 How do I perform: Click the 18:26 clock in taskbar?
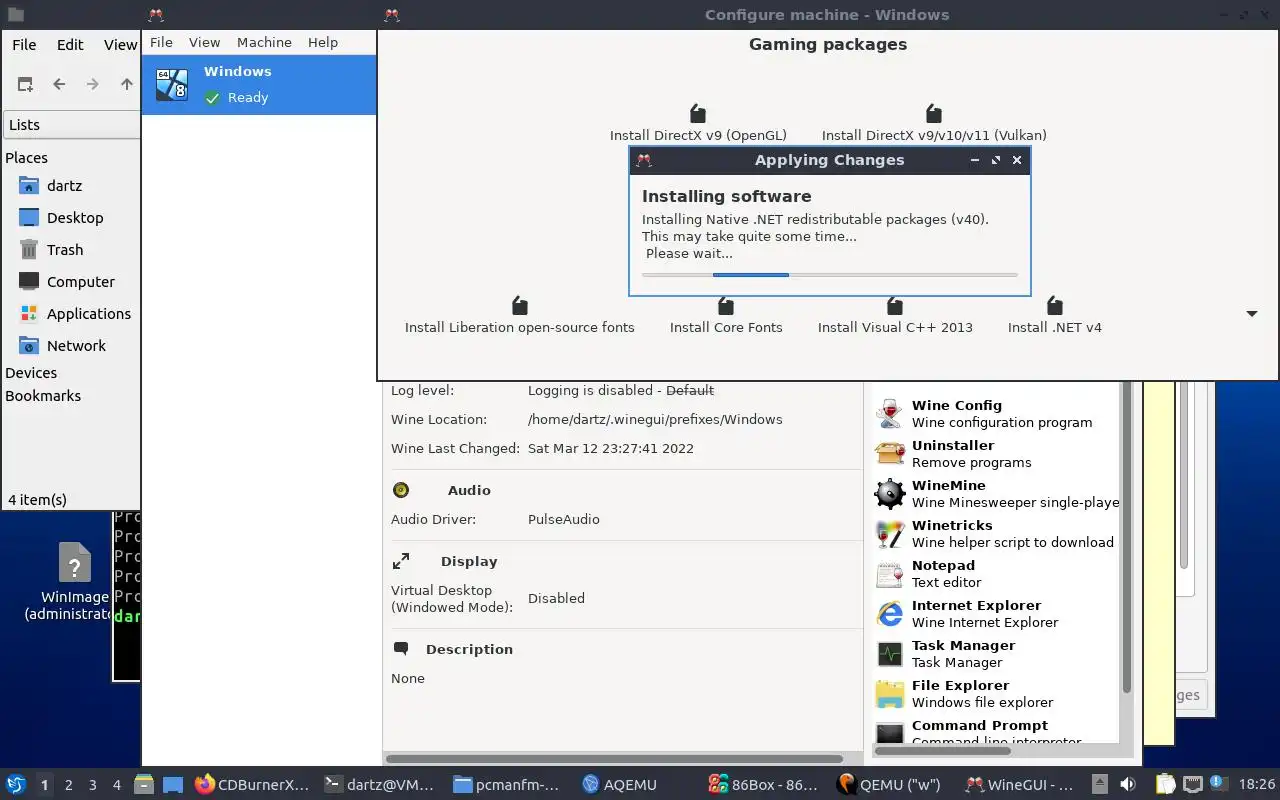tap(1257, 785)
